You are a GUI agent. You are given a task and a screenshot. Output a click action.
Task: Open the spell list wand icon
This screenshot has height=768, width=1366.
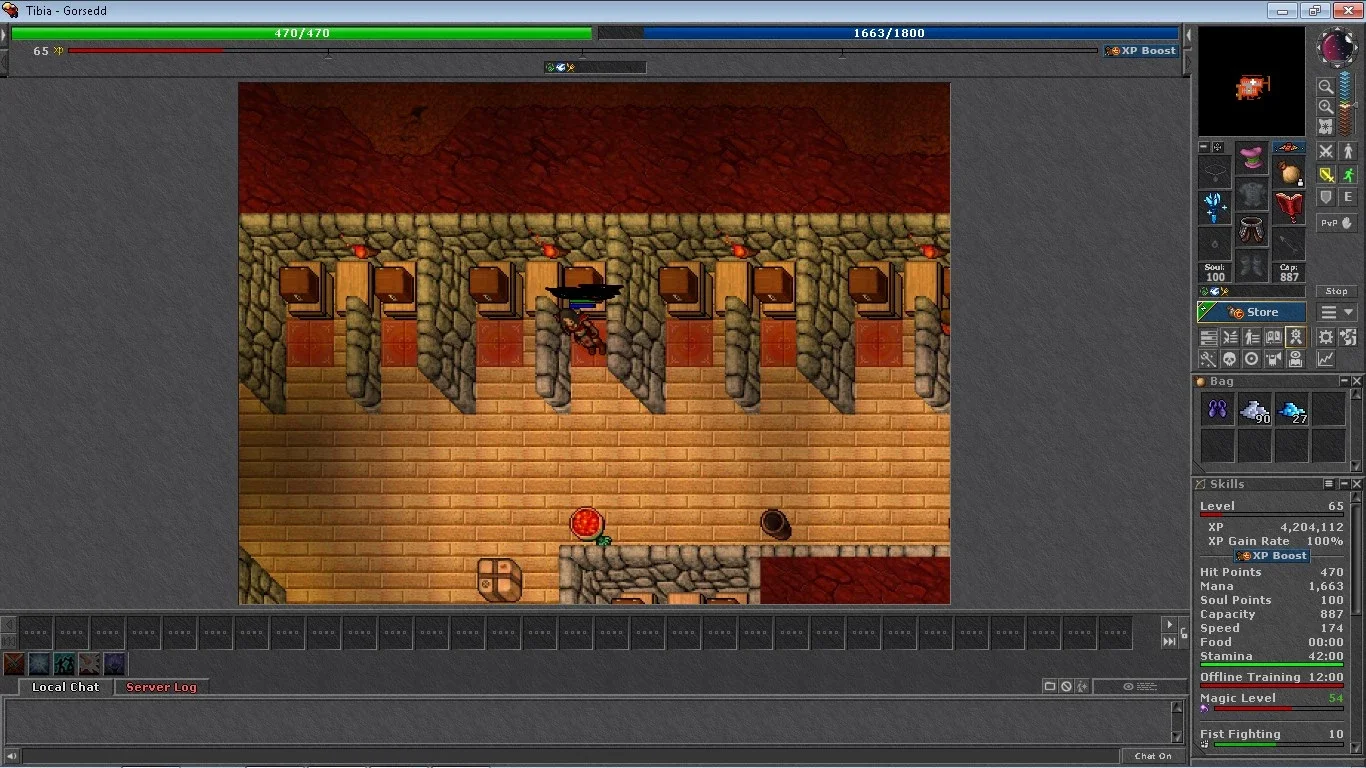coord(1208,359)
